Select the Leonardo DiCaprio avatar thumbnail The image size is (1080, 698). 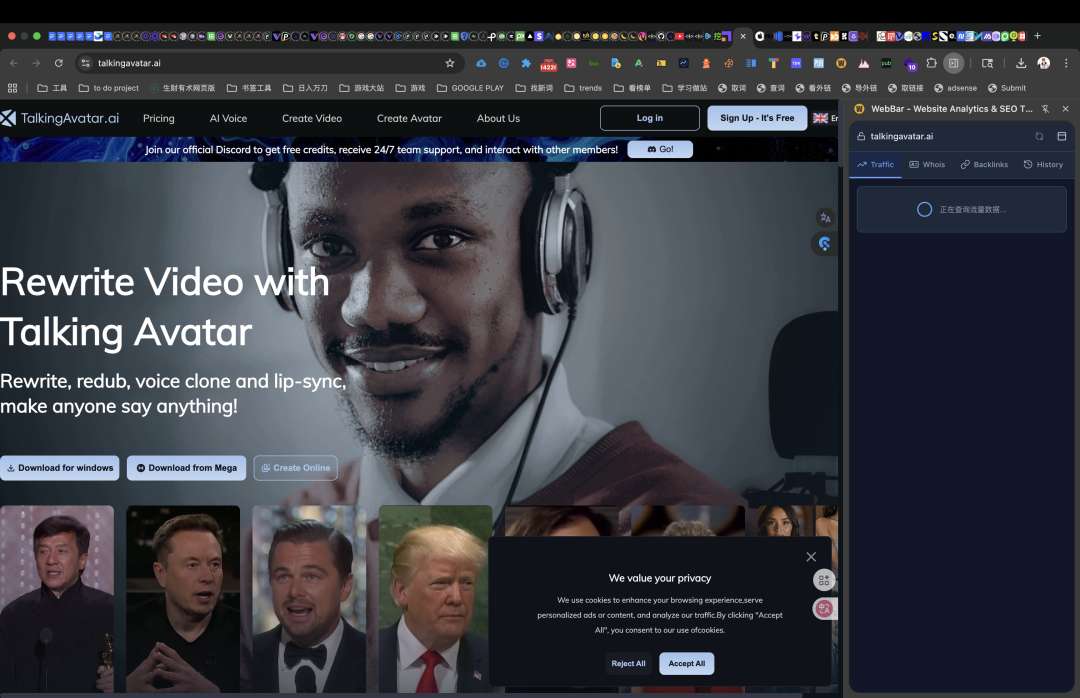[309, 599]
